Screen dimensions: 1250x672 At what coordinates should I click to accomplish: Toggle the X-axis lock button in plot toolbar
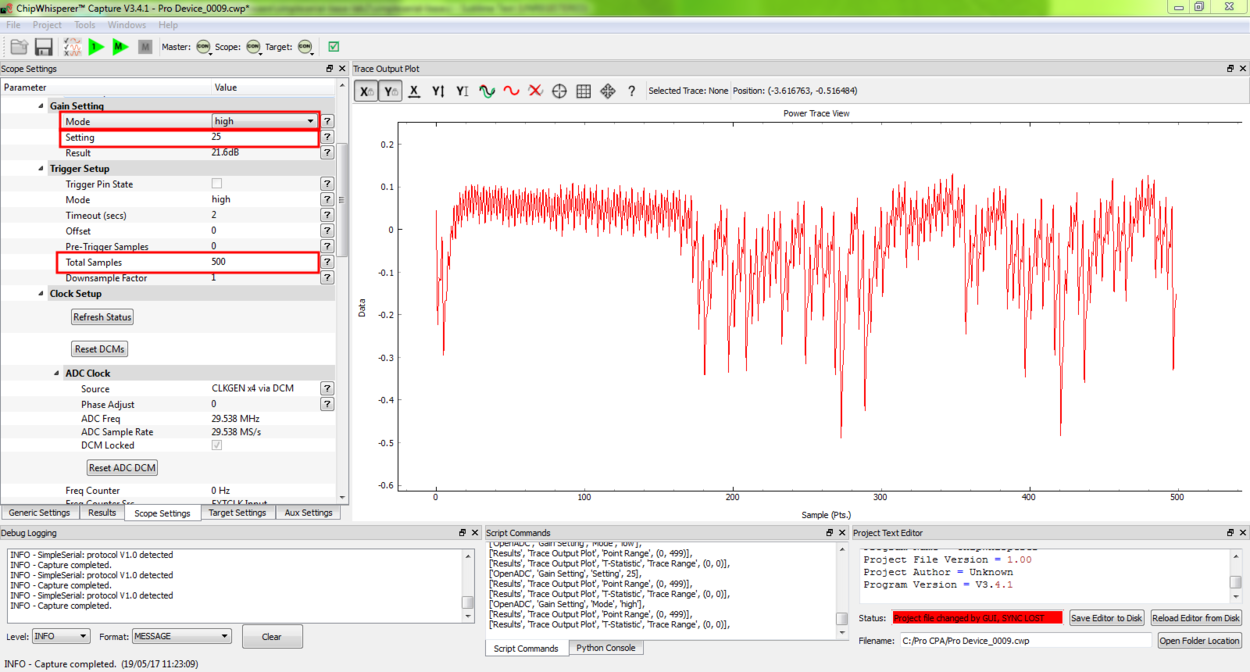366,91
